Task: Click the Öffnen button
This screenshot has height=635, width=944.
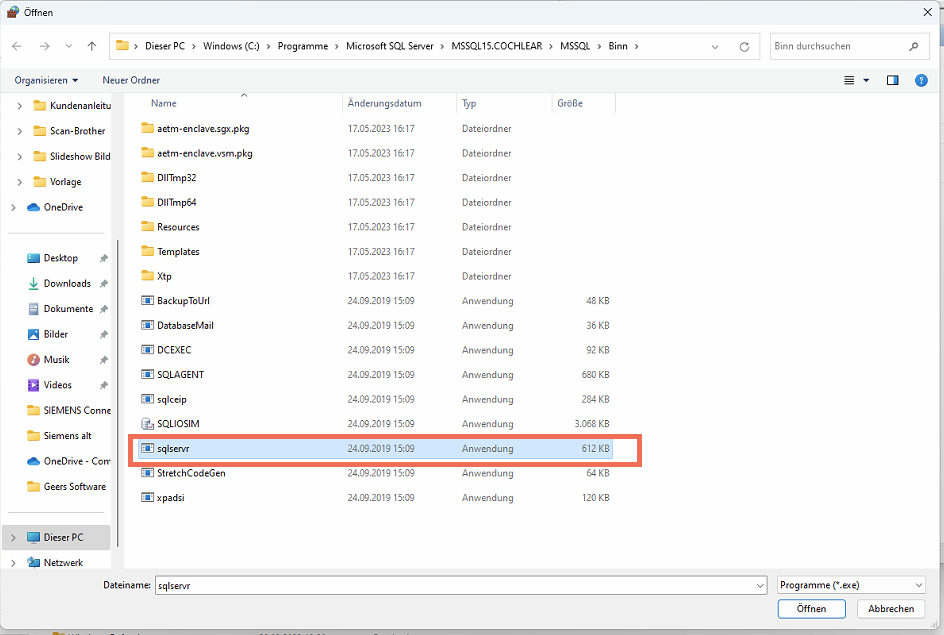Action: point(811,609)
